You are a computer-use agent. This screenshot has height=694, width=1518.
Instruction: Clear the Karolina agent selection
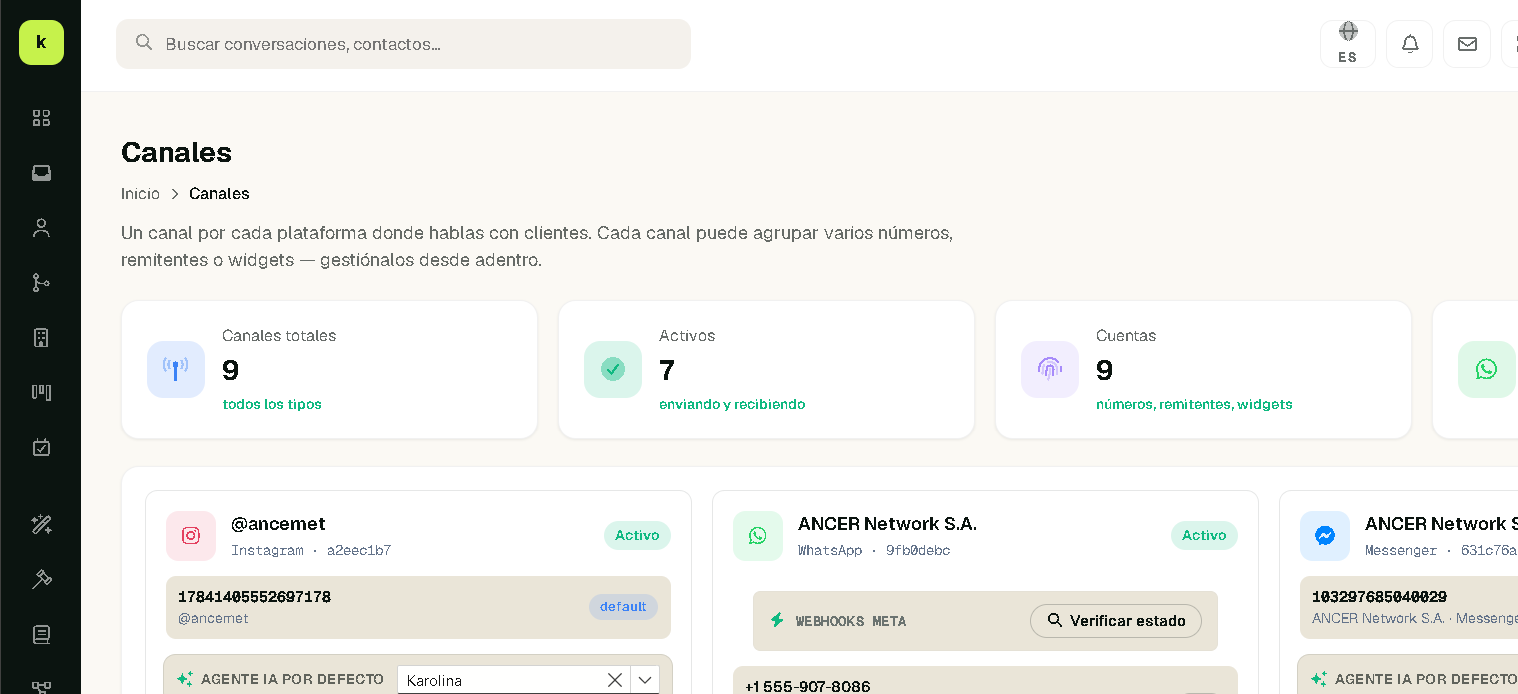(615, 680)
